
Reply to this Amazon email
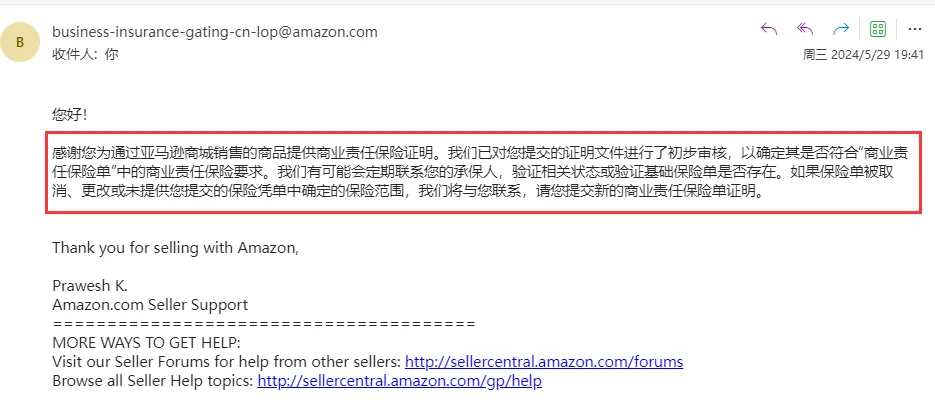[x=769, y=29]
